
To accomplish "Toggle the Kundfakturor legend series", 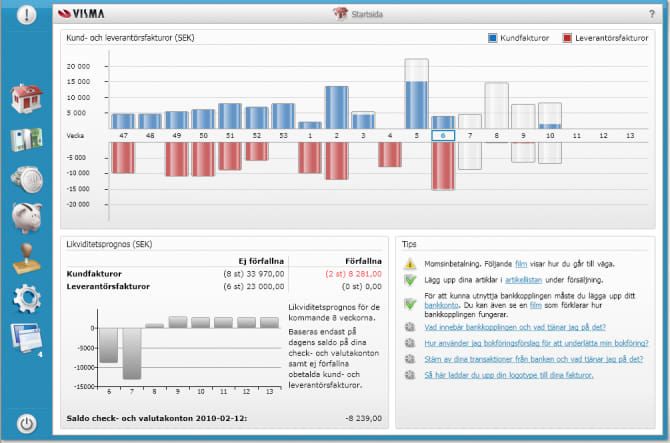I will (520, 37).
